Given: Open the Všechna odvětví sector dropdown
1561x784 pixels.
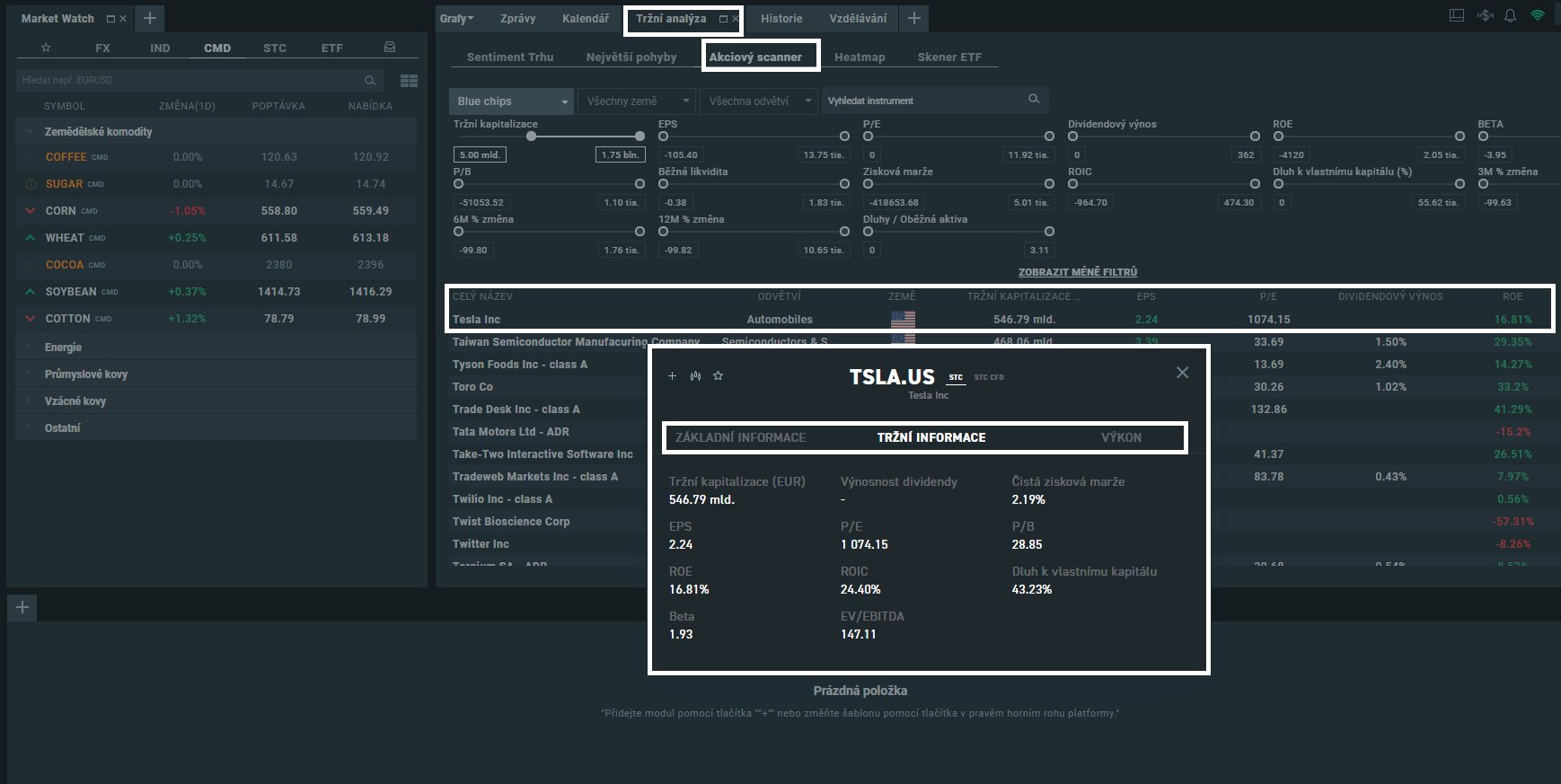Looking at the screenshot, I should click(760, 101).
